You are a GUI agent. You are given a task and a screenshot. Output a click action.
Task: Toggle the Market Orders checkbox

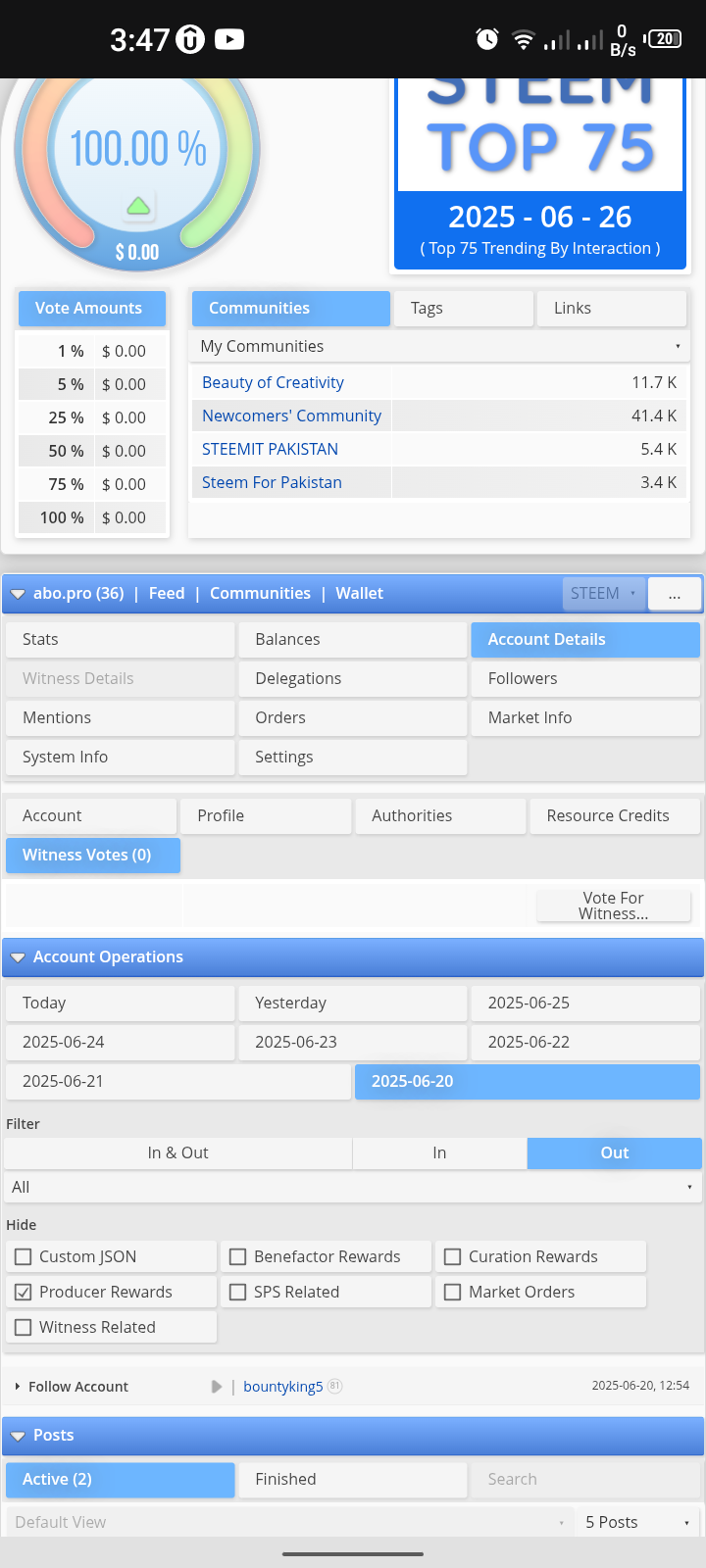[452, 1292]
